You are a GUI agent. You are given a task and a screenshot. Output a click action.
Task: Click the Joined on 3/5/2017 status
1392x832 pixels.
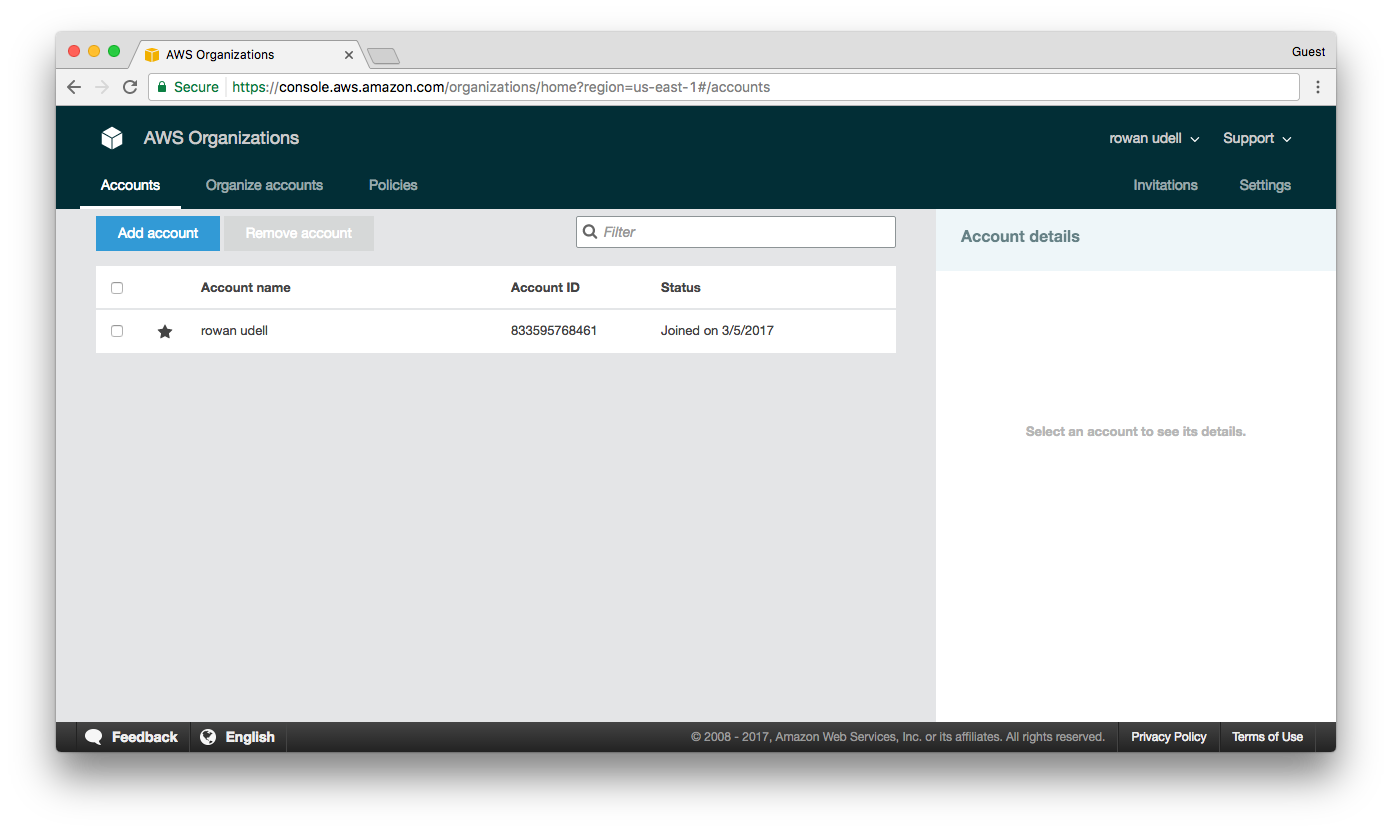[x=717, y=331]
